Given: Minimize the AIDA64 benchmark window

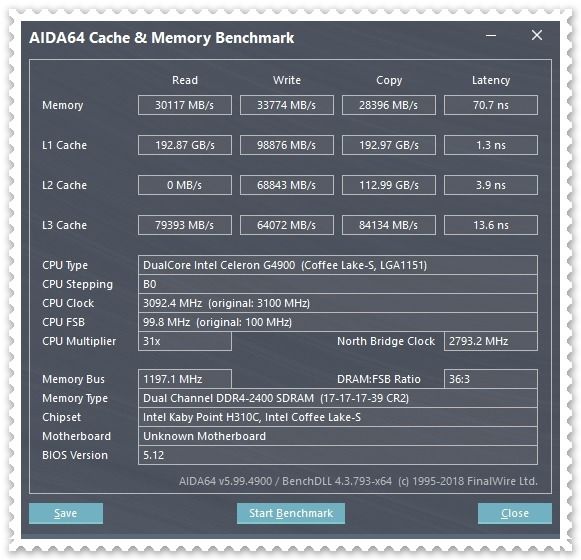Looking at the screenshot, I should click(x=491, y=36).
